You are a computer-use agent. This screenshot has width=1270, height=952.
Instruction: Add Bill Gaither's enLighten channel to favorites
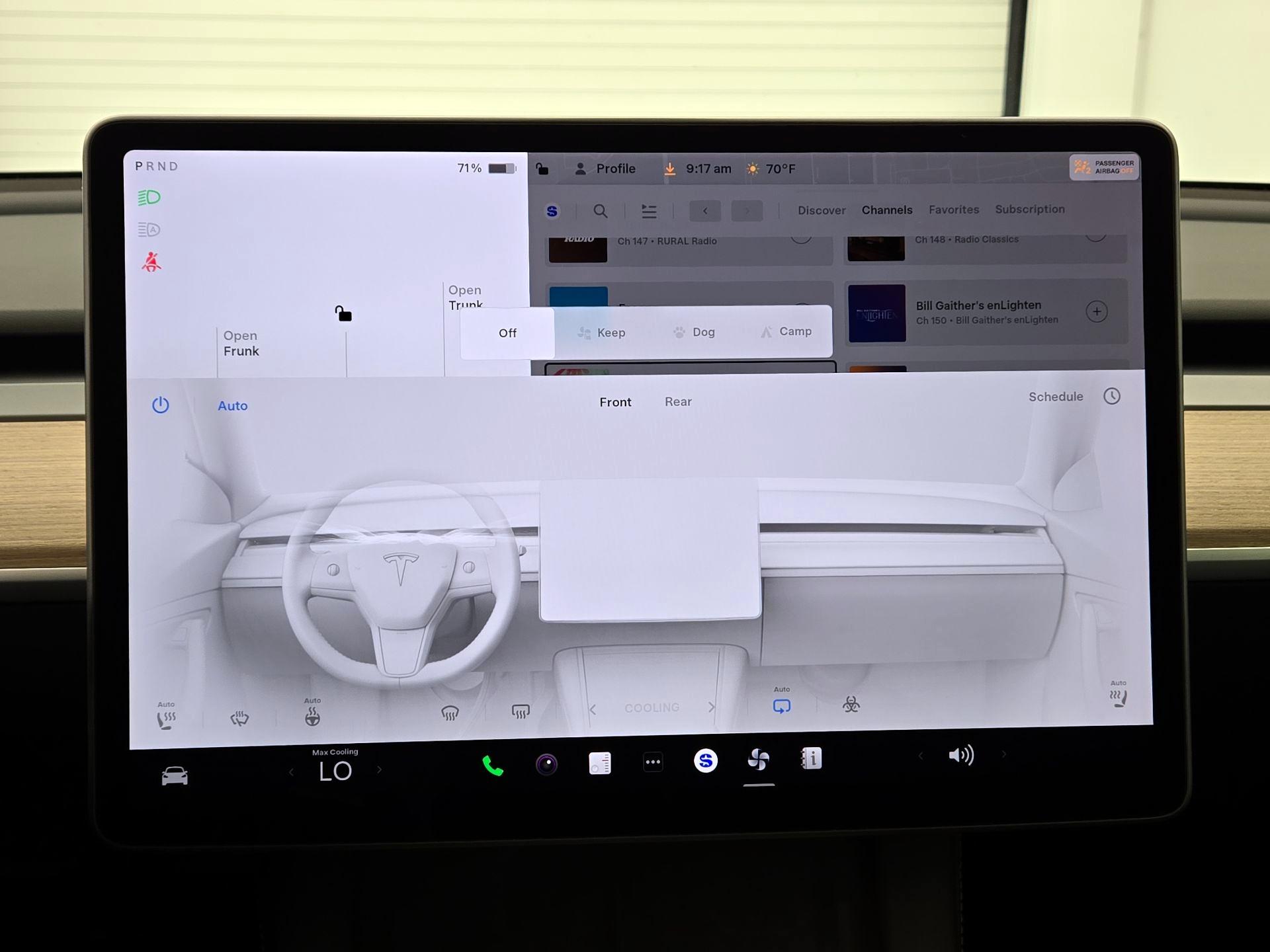[x=1096, y=311]
